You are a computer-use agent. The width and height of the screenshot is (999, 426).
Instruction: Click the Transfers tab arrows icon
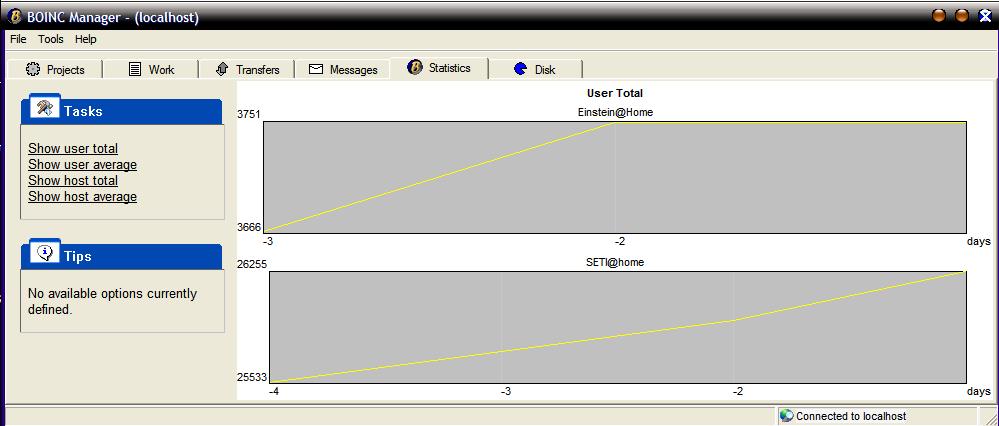tap(222, 69)
